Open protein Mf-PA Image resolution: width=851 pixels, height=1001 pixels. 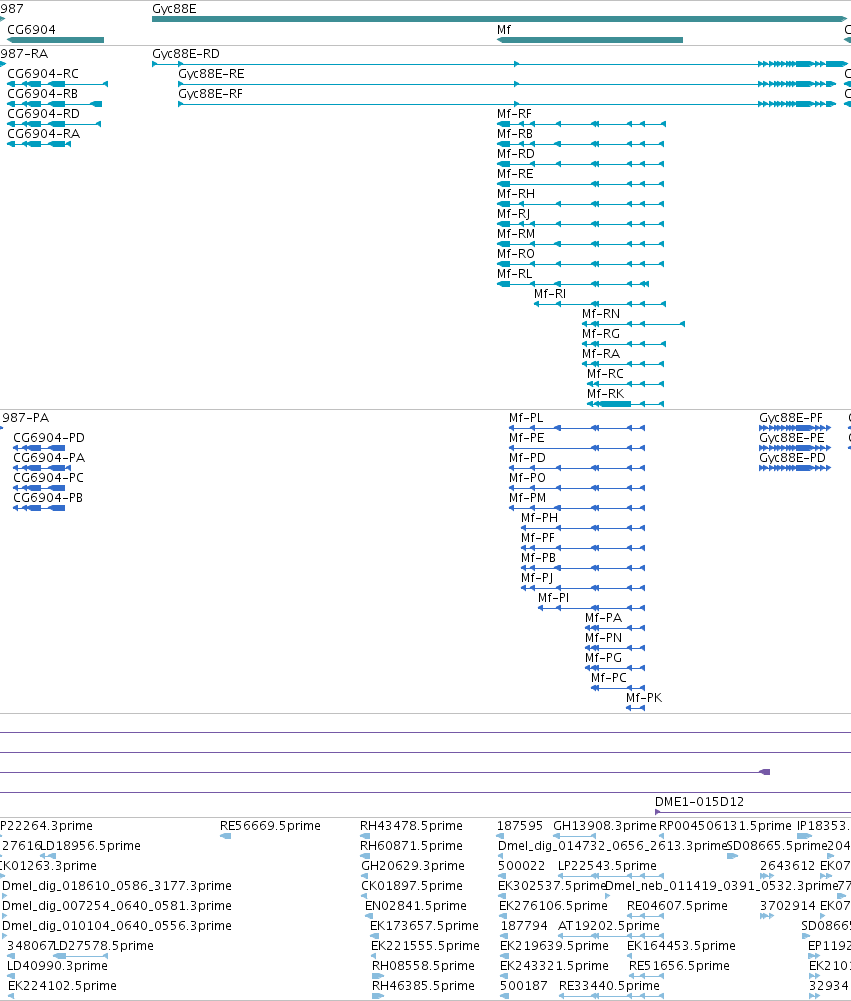[603, 618]
